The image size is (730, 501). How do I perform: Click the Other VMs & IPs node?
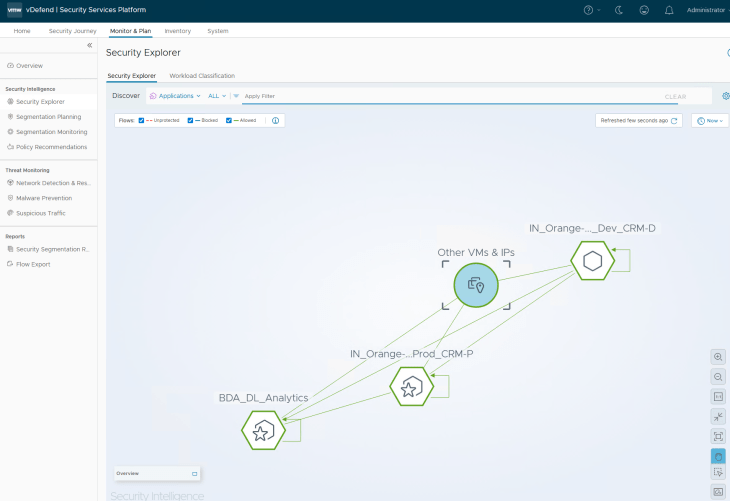pyautogui.click(x=476, y=285)
